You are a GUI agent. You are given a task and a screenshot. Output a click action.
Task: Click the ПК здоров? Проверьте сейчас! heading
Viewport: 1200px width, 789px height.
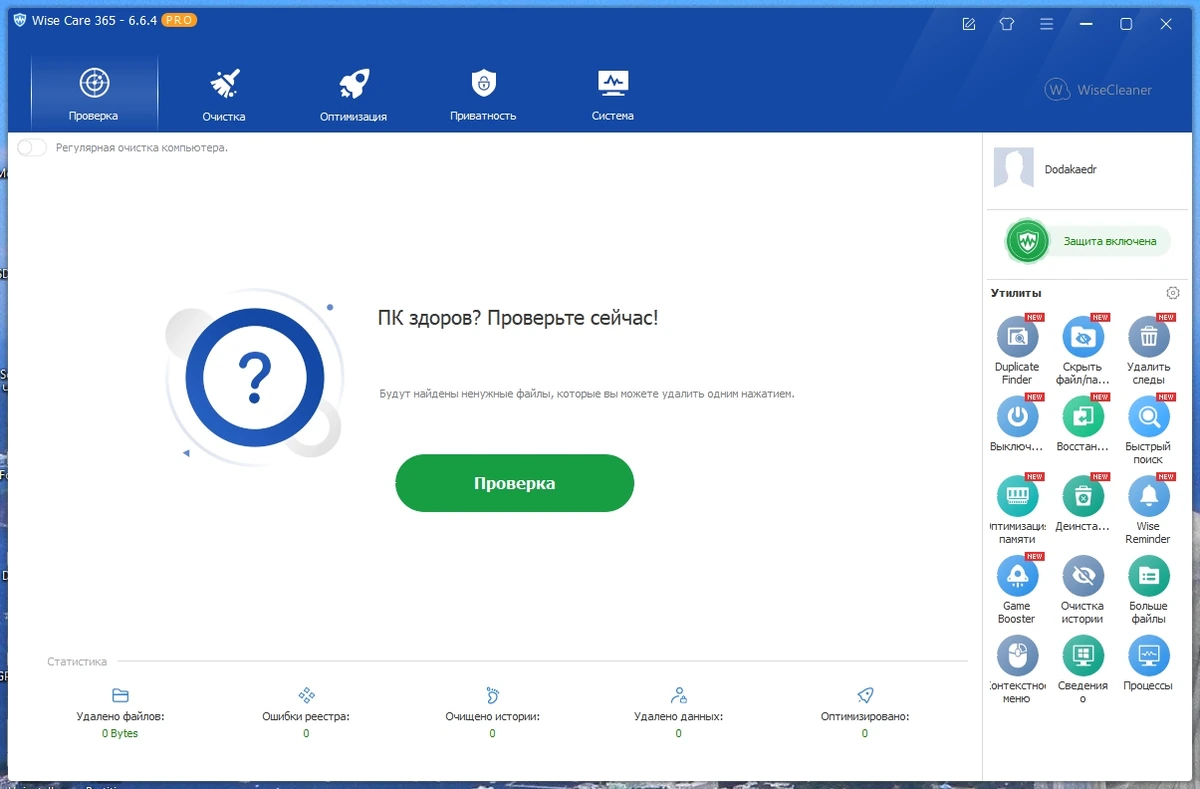(x=518, y=318)
